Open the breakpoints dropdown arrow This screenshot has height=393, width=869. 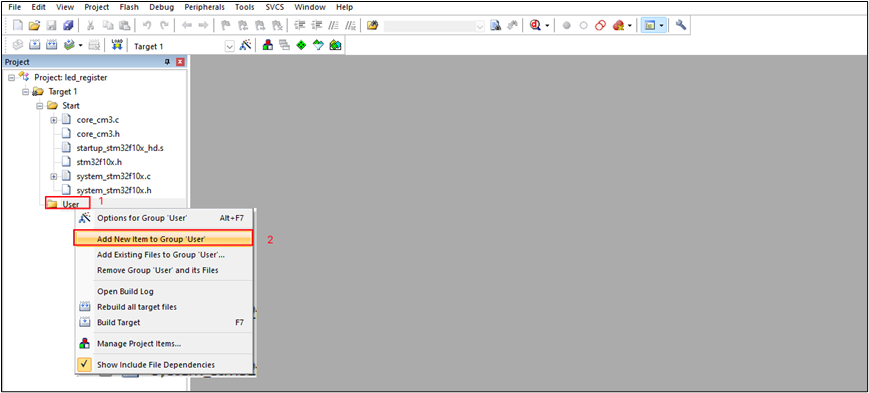coord(630,25)
